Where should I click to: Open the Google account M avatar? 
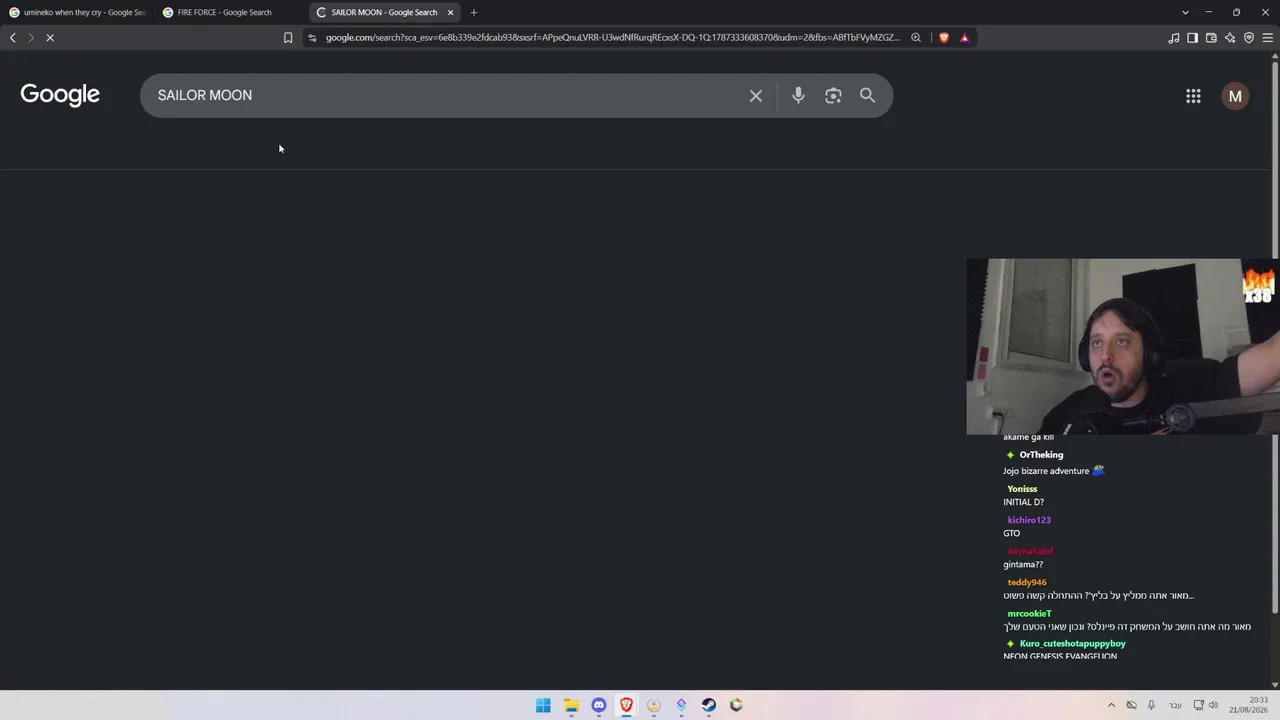coord(1235,96)
